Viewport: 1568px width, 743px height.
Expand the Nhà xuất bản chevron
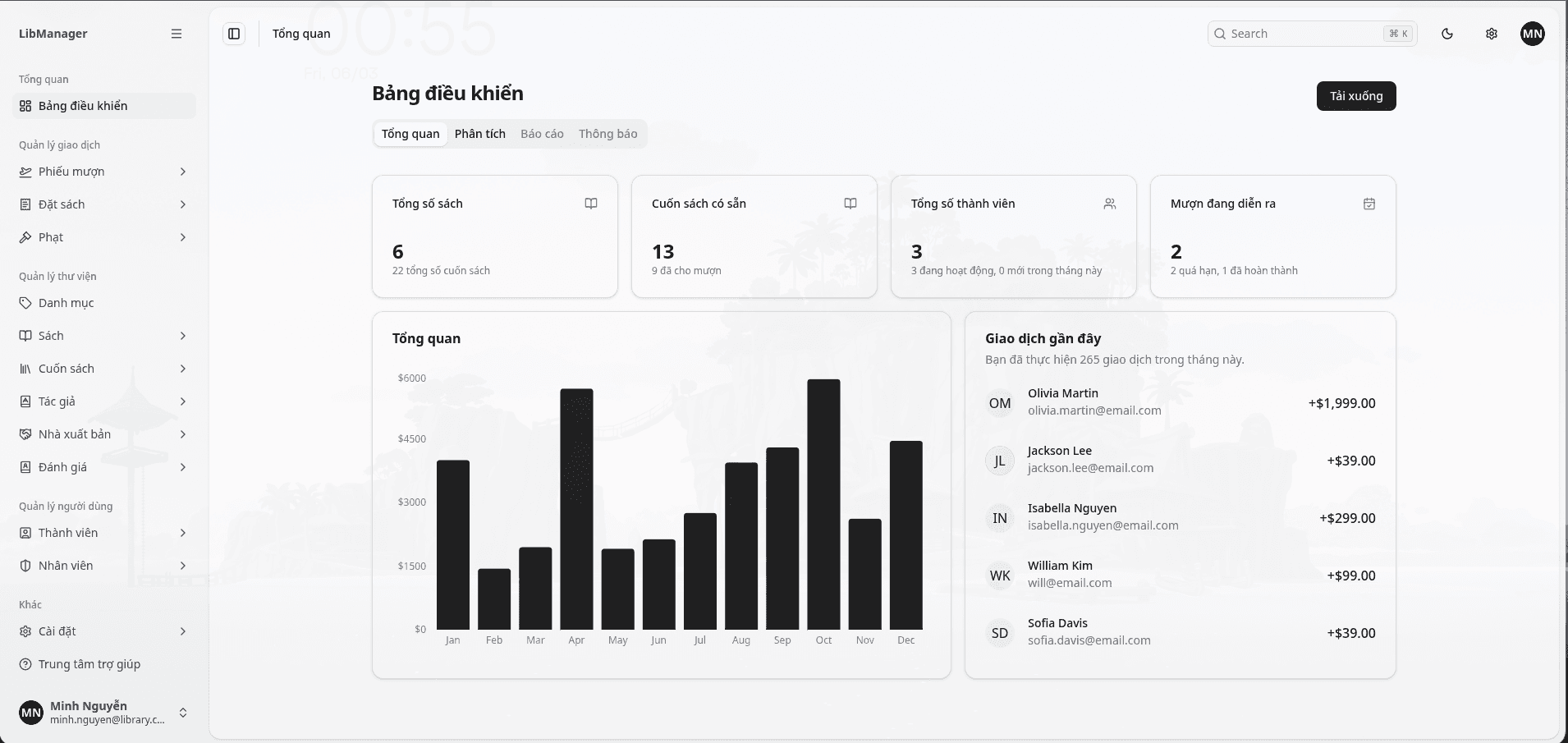coord(183,434)
